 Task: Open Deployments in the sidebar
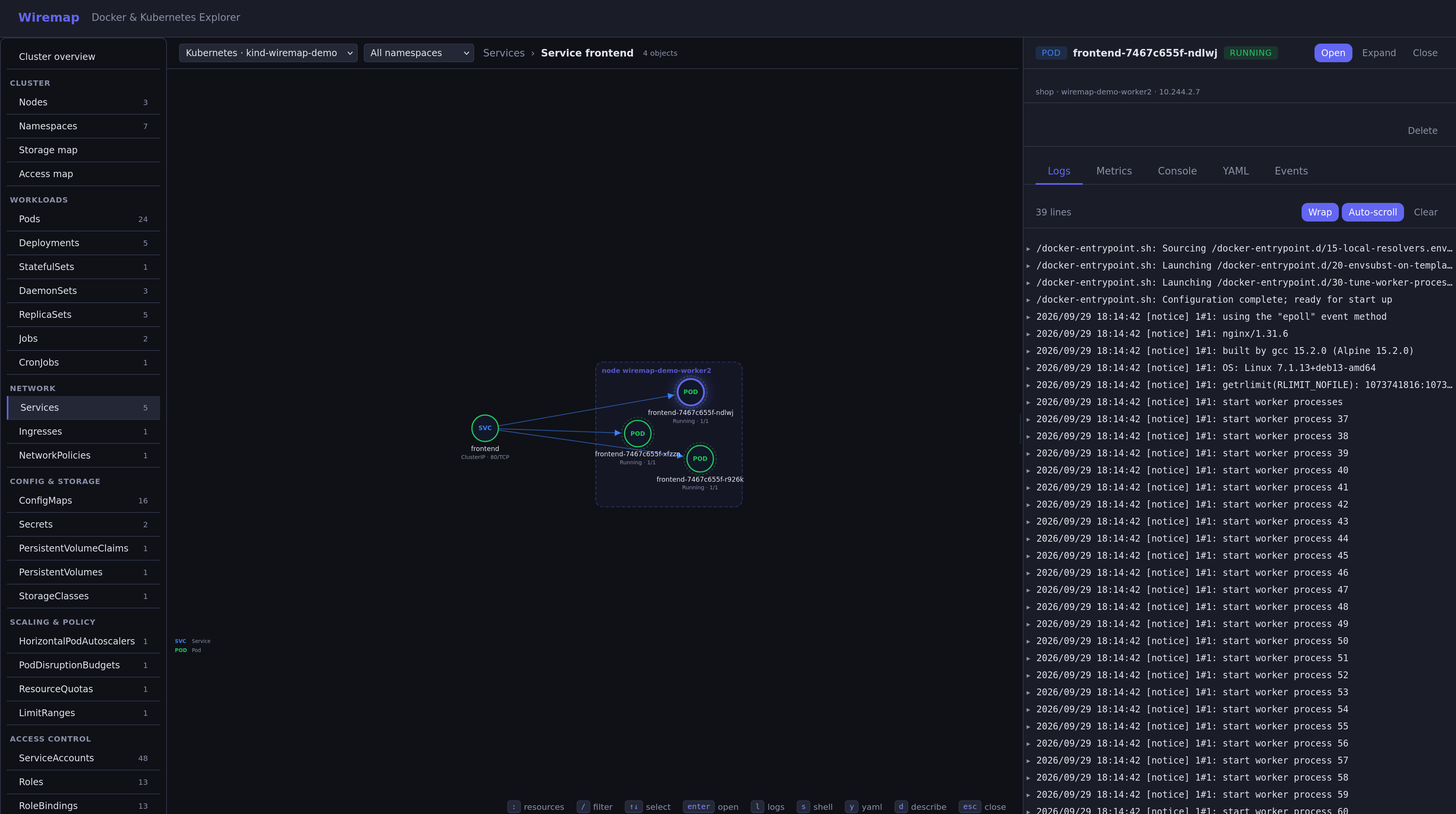83,243
